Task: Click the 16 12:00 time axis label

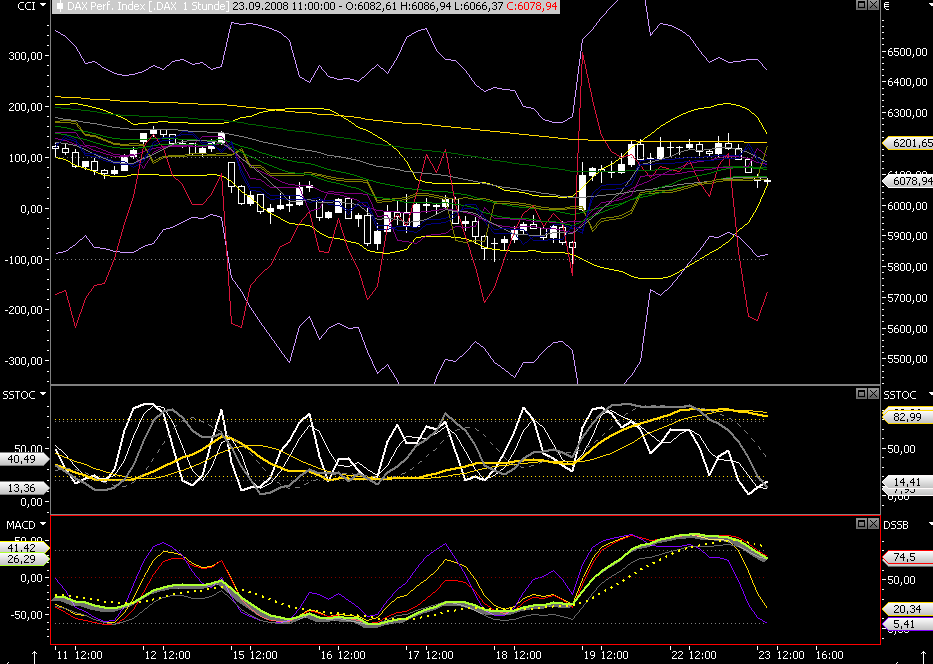Action: point(343,655)
